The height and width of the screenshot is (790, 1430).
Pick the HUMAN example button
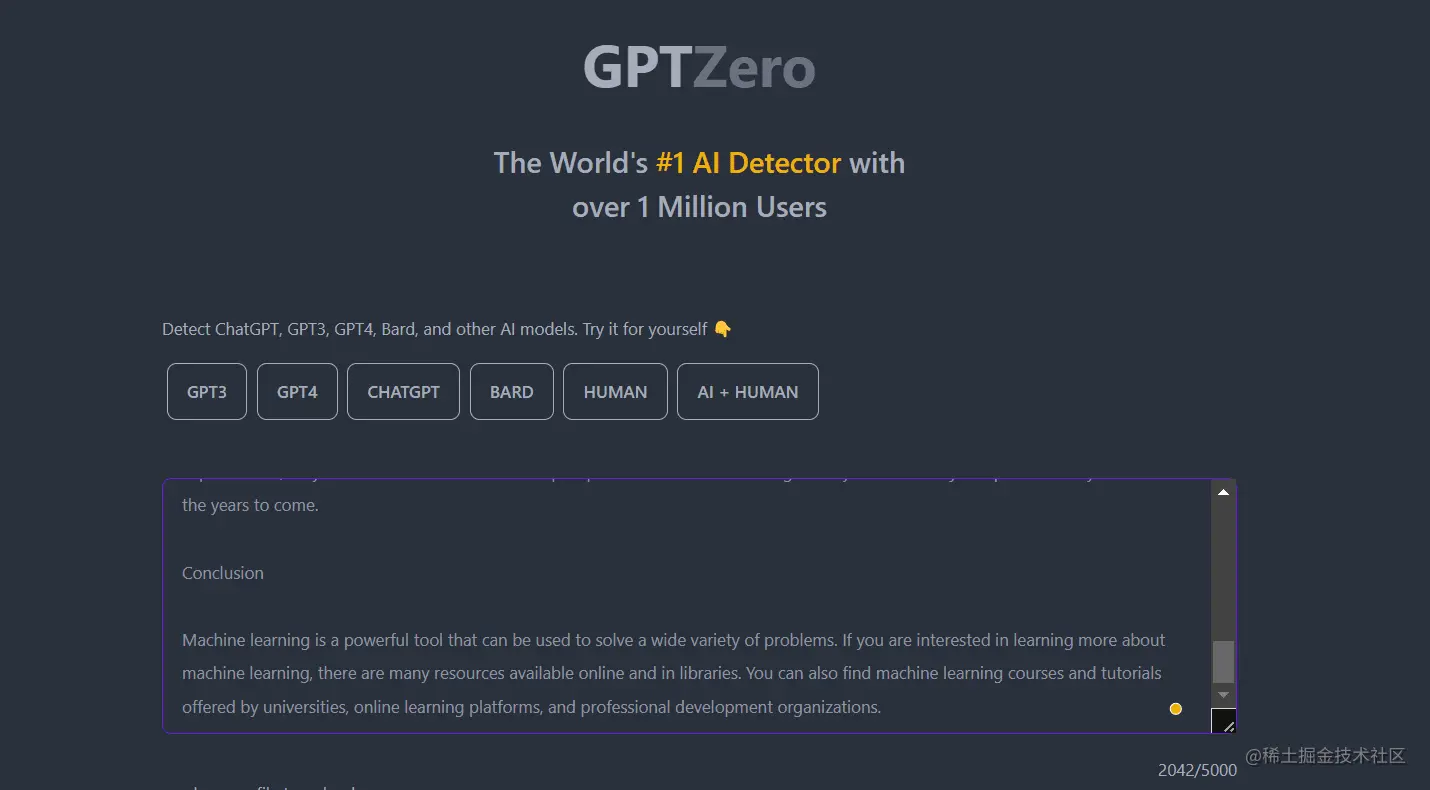tap(615, 392)
